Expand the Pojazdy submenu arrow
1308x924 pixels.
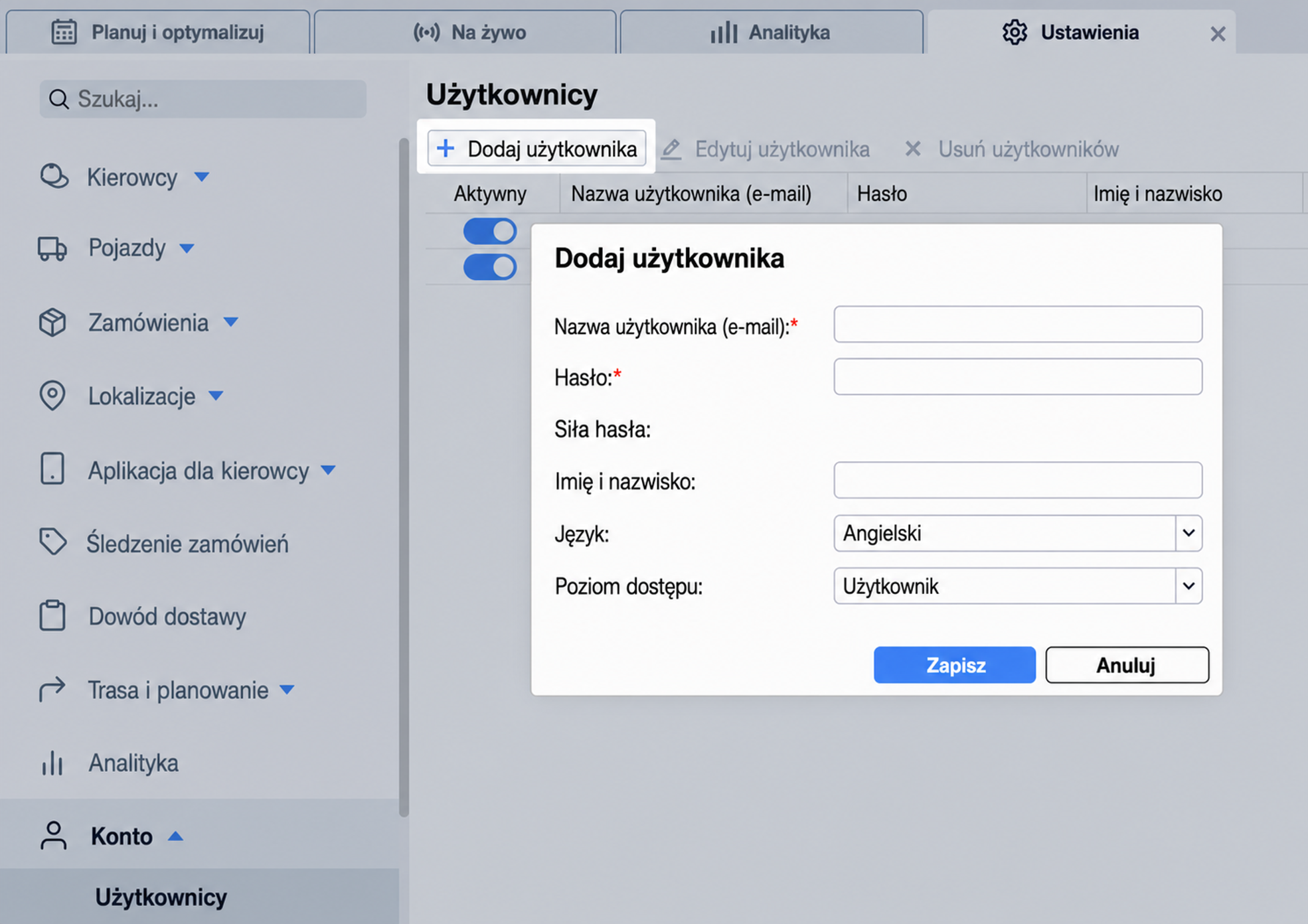187,248
